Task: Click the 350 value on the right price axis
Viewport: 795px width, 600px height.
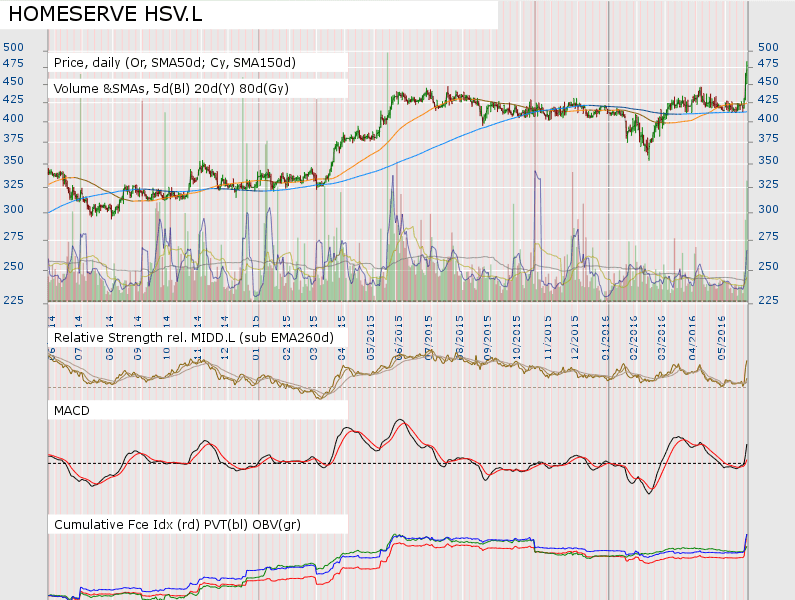Action: click(x=768, y=160)
